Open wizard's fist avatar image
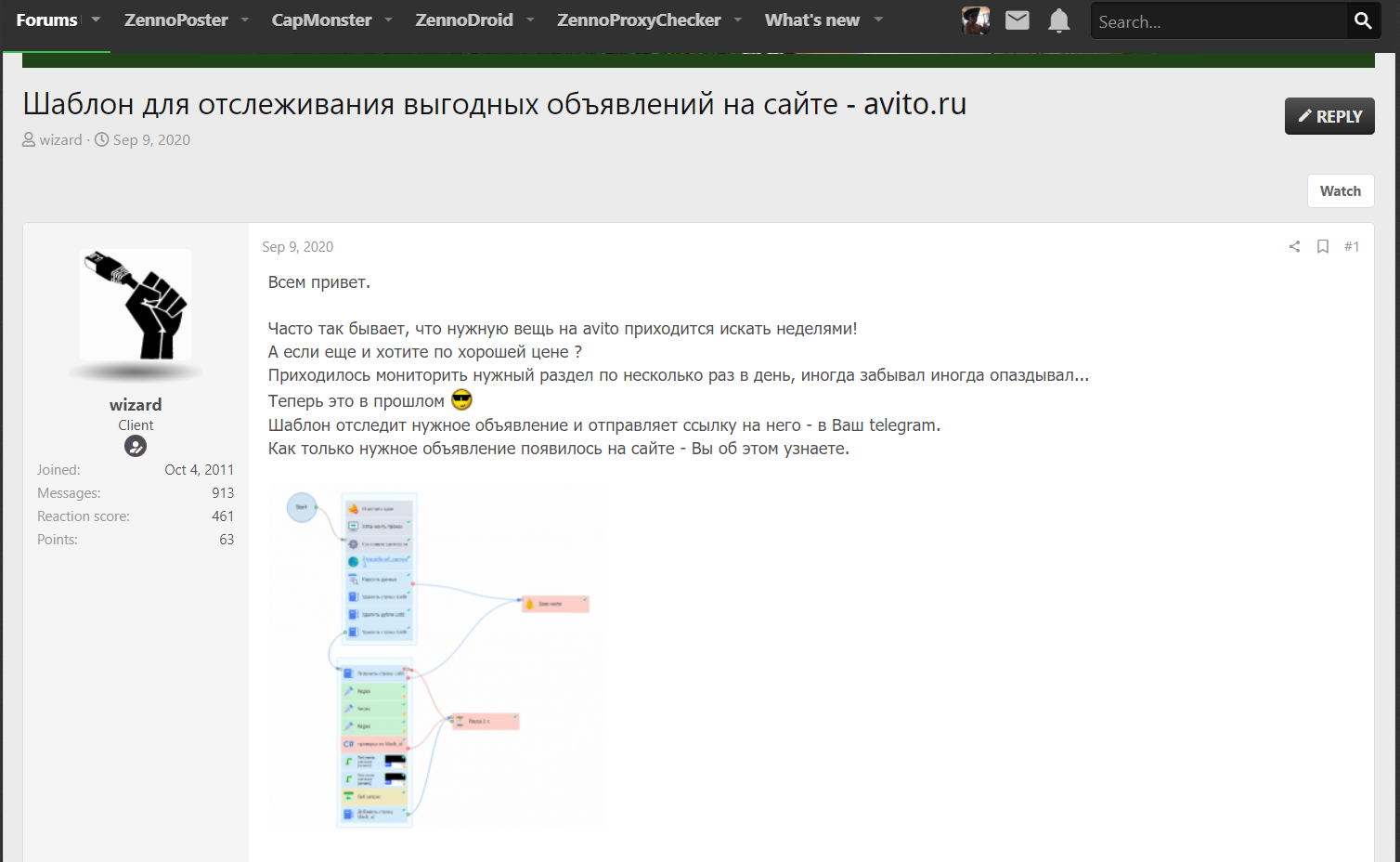The height and width of the screenshot is (862, 1400). (136, 305)
